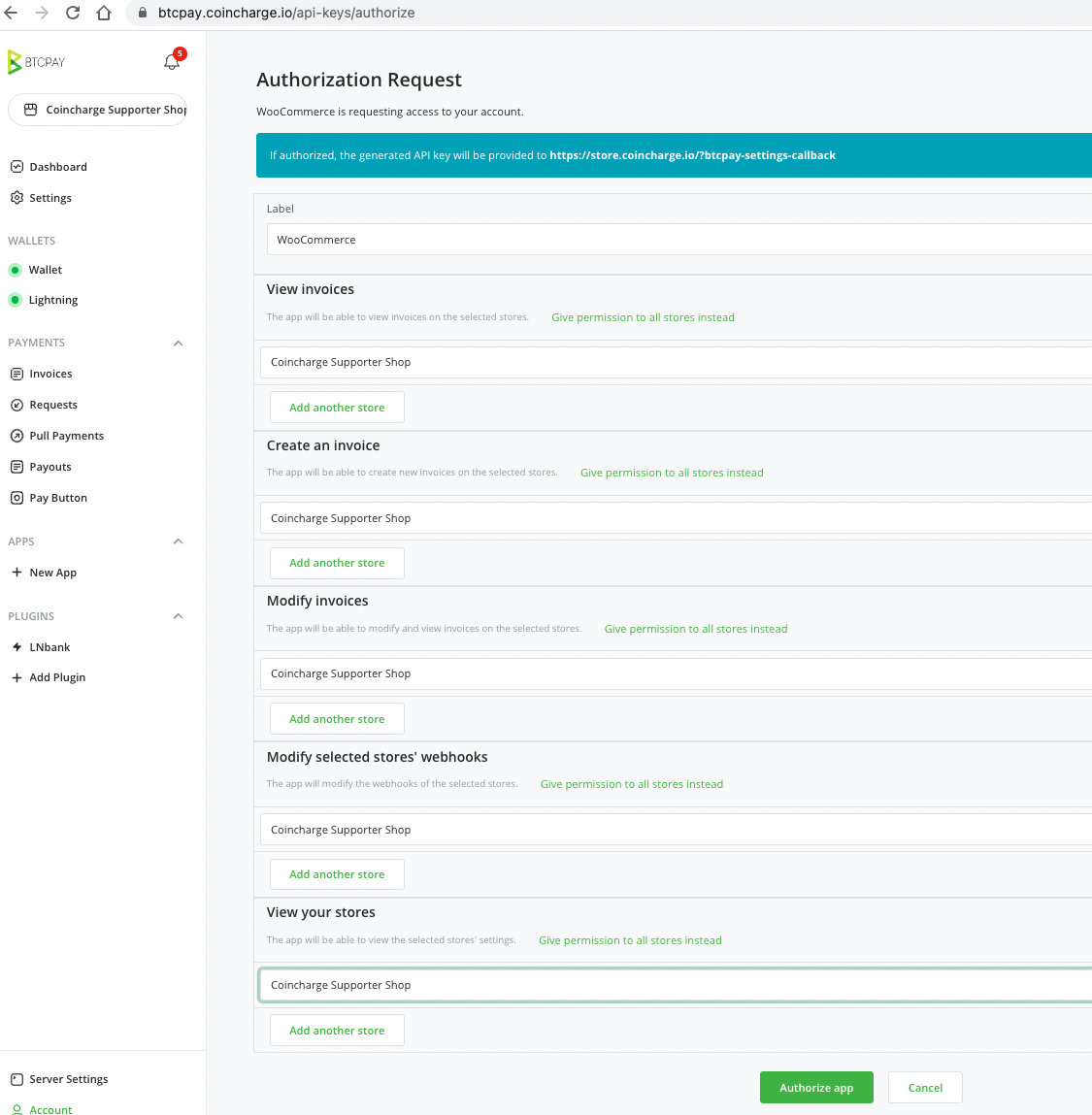
Task: Click the plus icon beside Add Plugin
Action: 17,677
